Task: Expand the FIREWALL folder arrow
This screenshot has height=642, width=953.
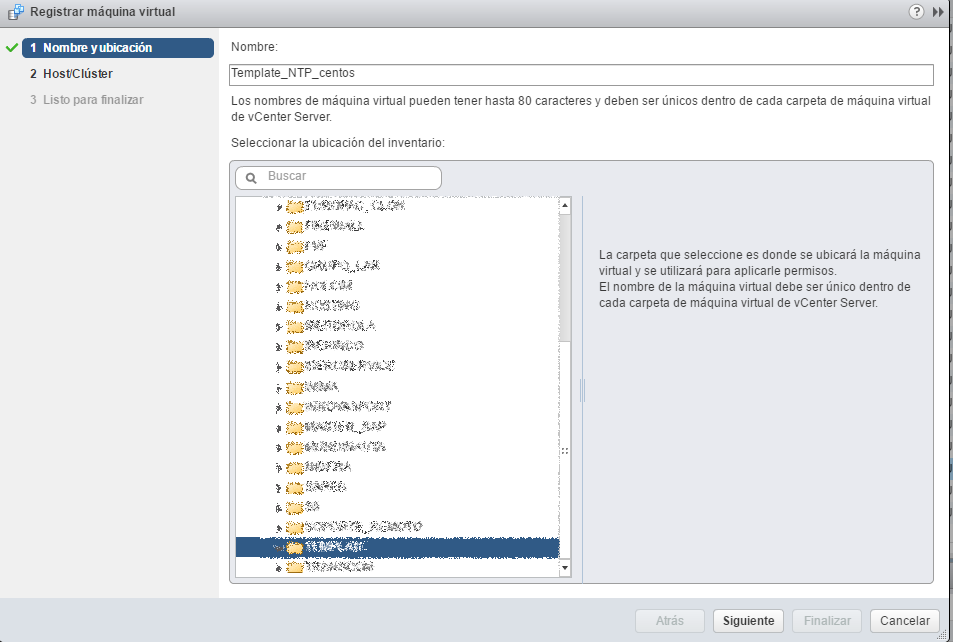Action: click(x=278, y=226)
